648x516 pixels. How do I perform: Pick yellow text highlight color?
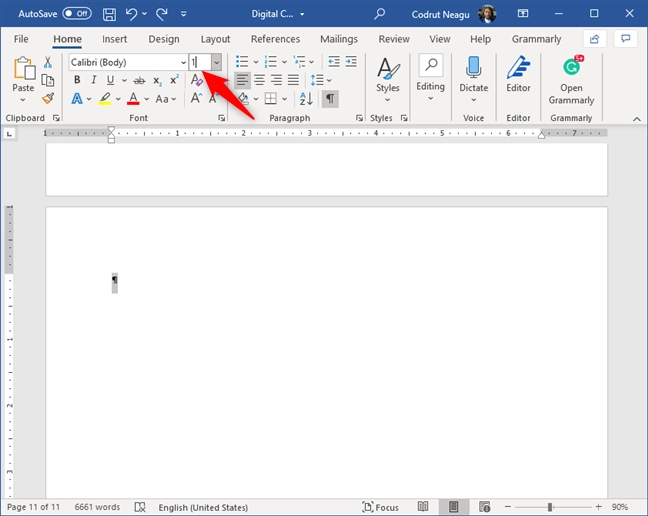(105, 99)
